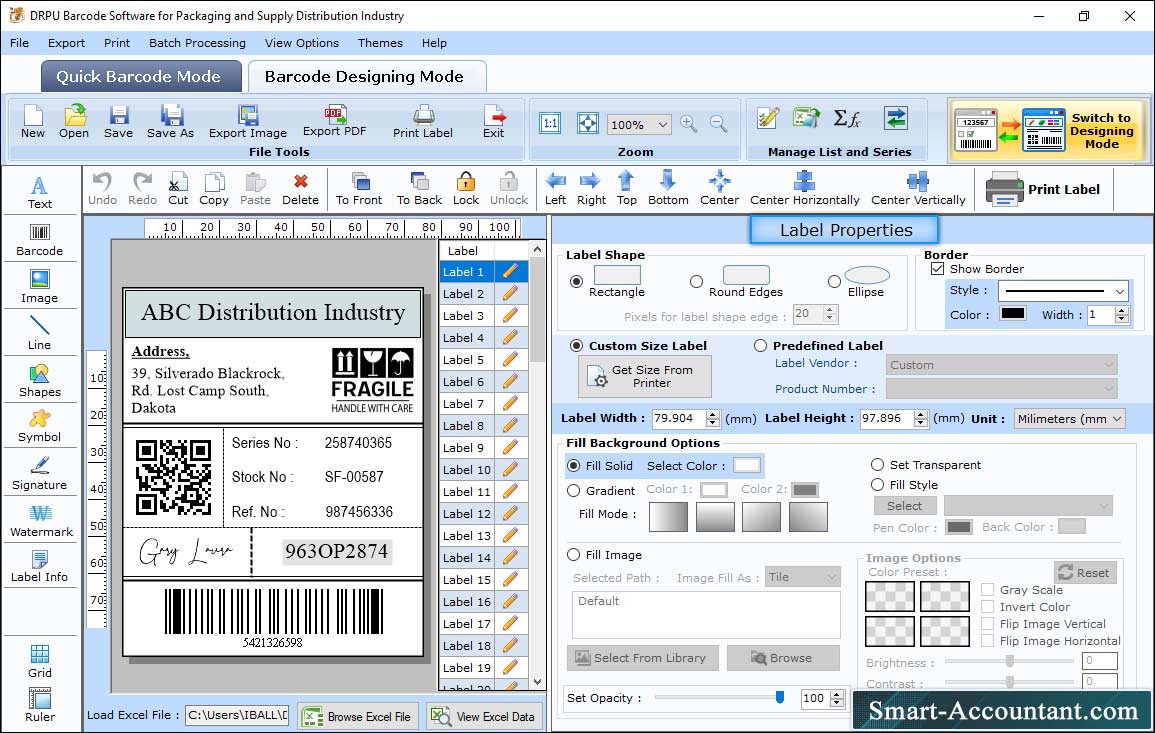Click the Delete icon in edit toolbar
The height and width of the screenshot is (733, 1155).
click(301, 189)
